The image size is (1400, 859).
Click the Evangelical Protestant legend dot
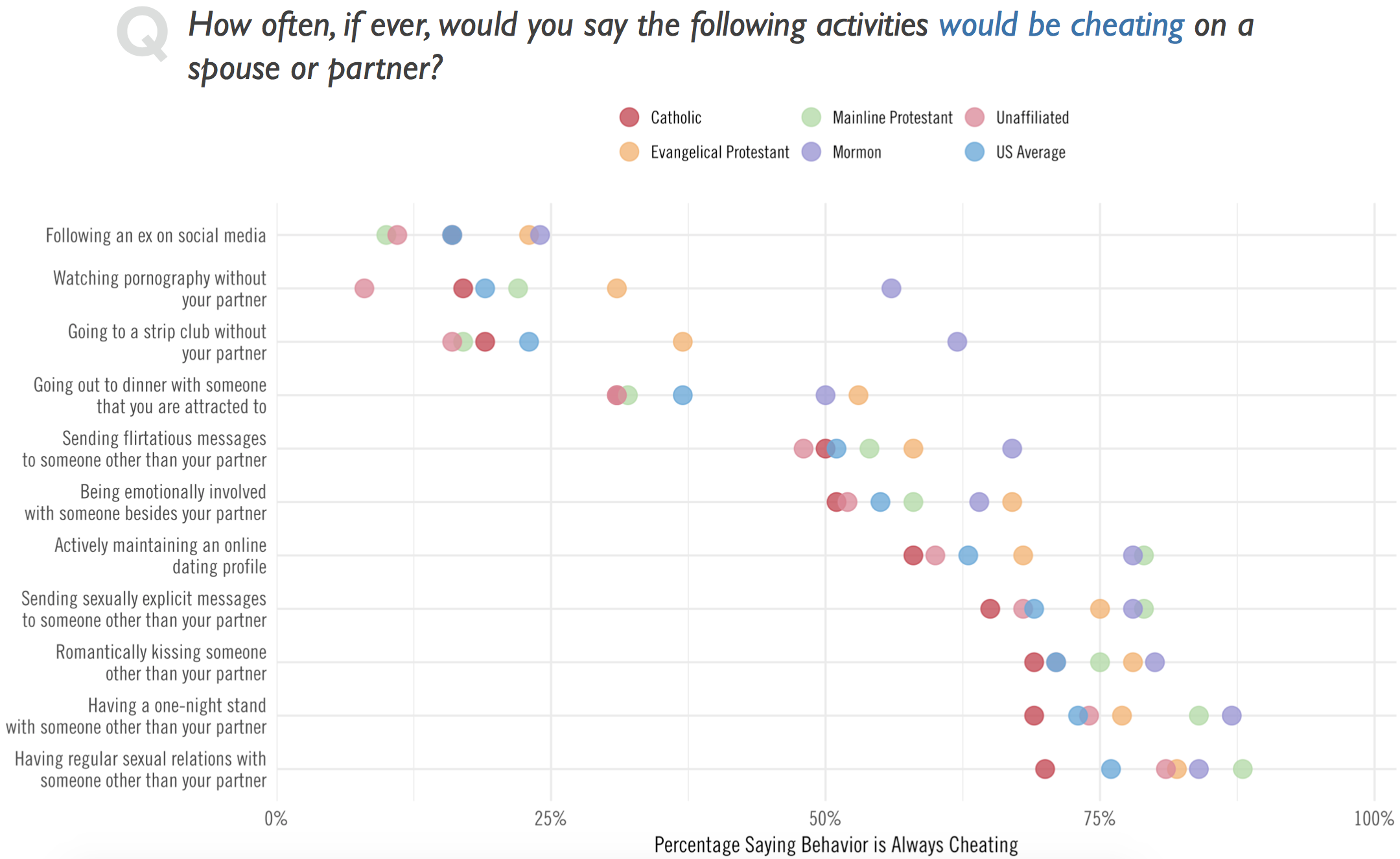point(629,152)
